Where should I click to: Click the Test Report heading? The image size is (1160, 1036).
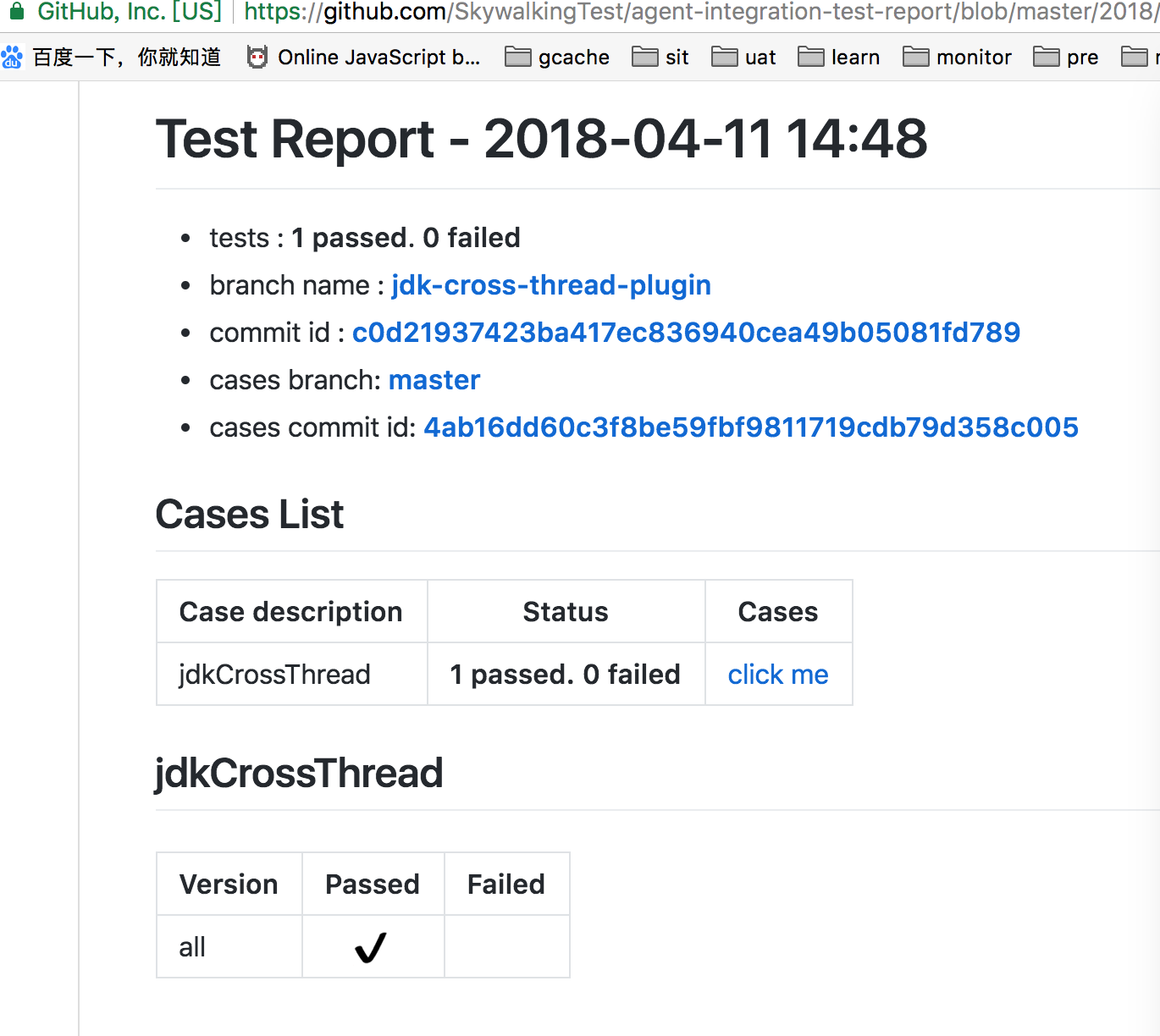542,139
